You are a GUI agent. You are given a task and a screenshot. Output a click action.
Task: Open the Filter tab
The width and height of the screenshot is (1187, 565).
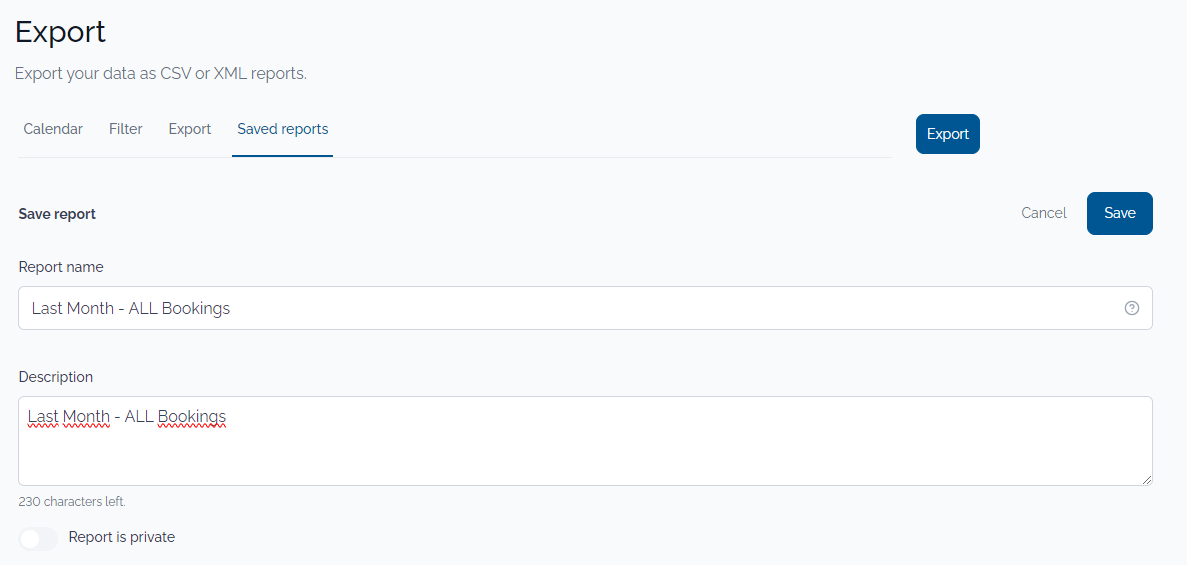(x=126, y=129)
